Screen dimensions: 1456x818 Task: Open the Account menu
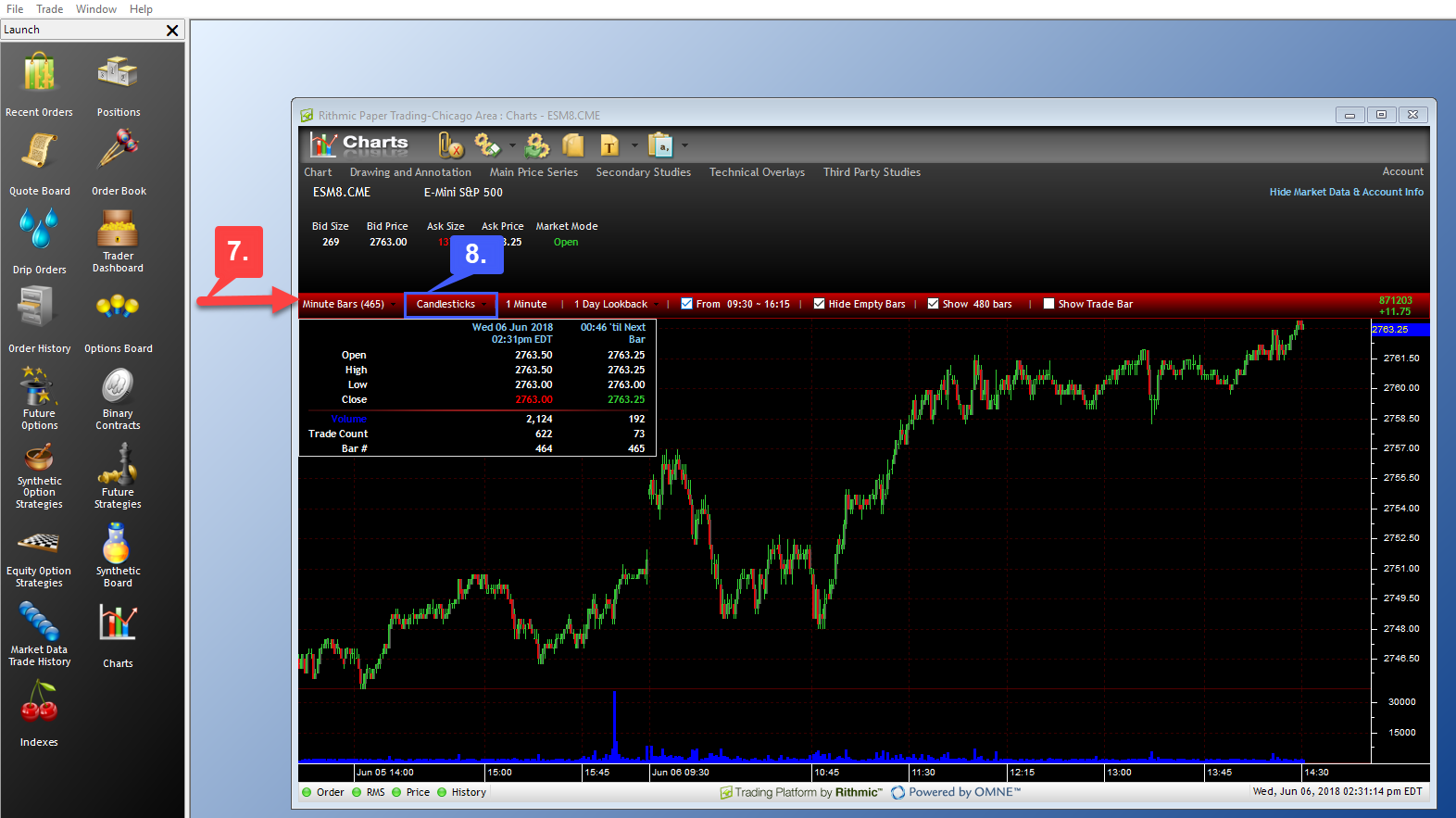click(x=1403, y=171)
